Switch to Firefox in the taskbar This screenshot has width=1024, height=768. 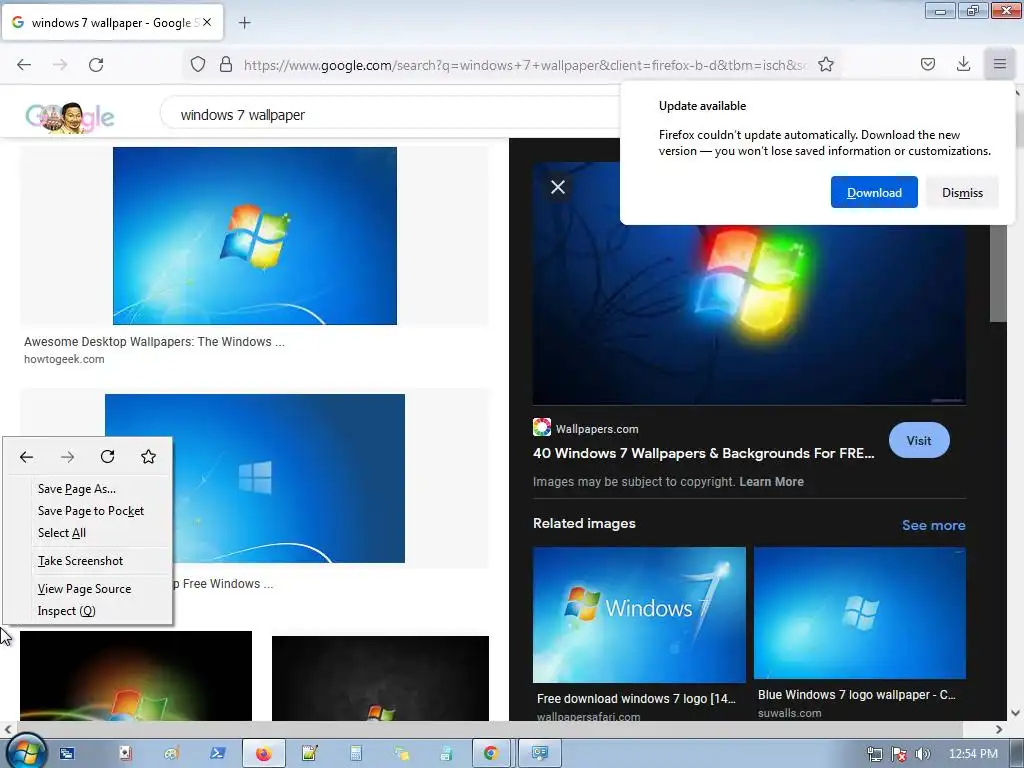click(x=264, y=754)
